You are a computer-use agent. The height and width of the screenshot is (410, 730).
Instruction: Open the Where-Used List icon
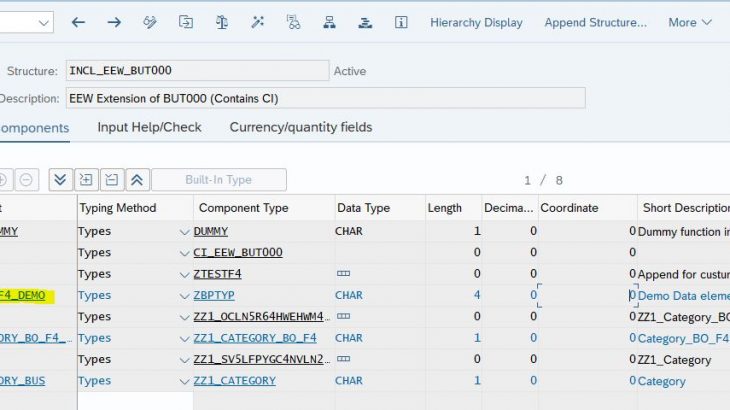point(293,22)
